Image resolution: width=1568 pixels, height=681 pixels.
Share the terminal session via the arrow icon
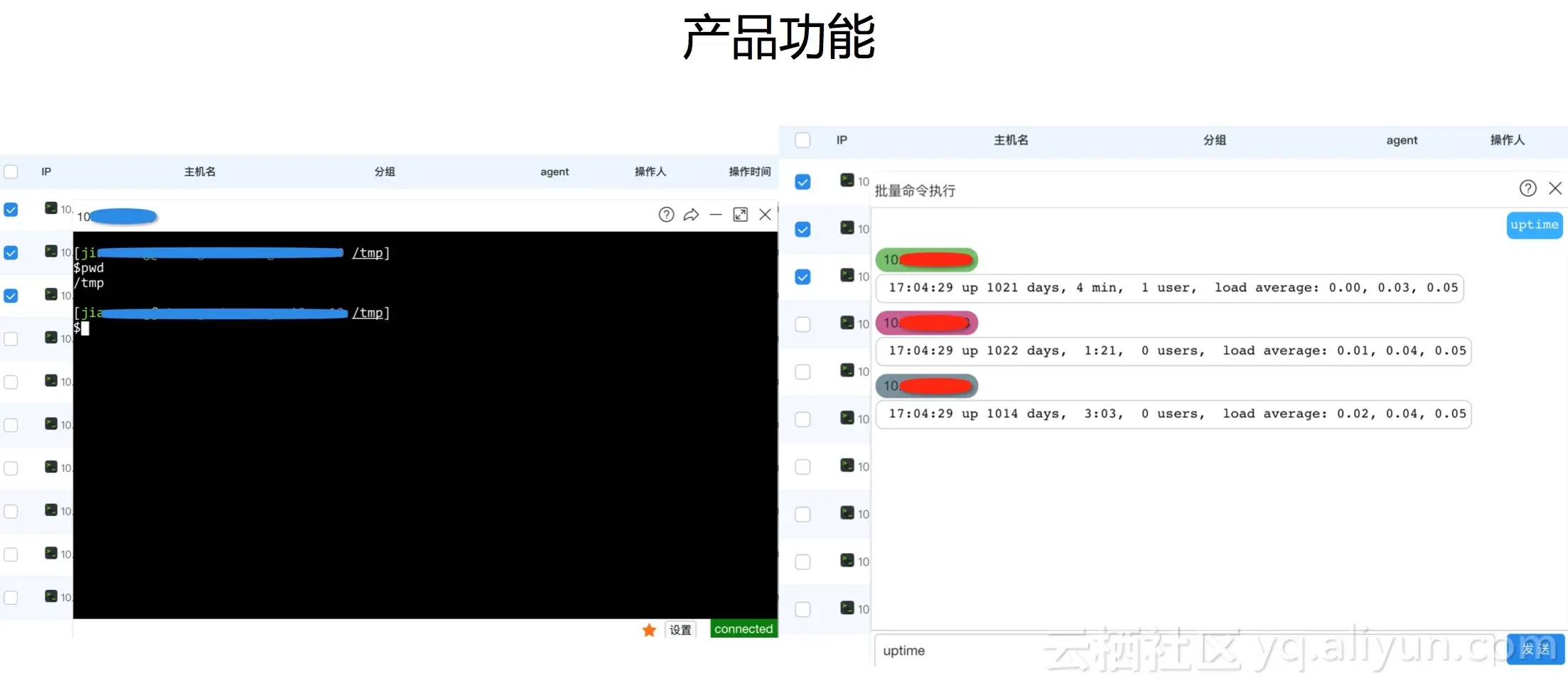pos(690,214)
